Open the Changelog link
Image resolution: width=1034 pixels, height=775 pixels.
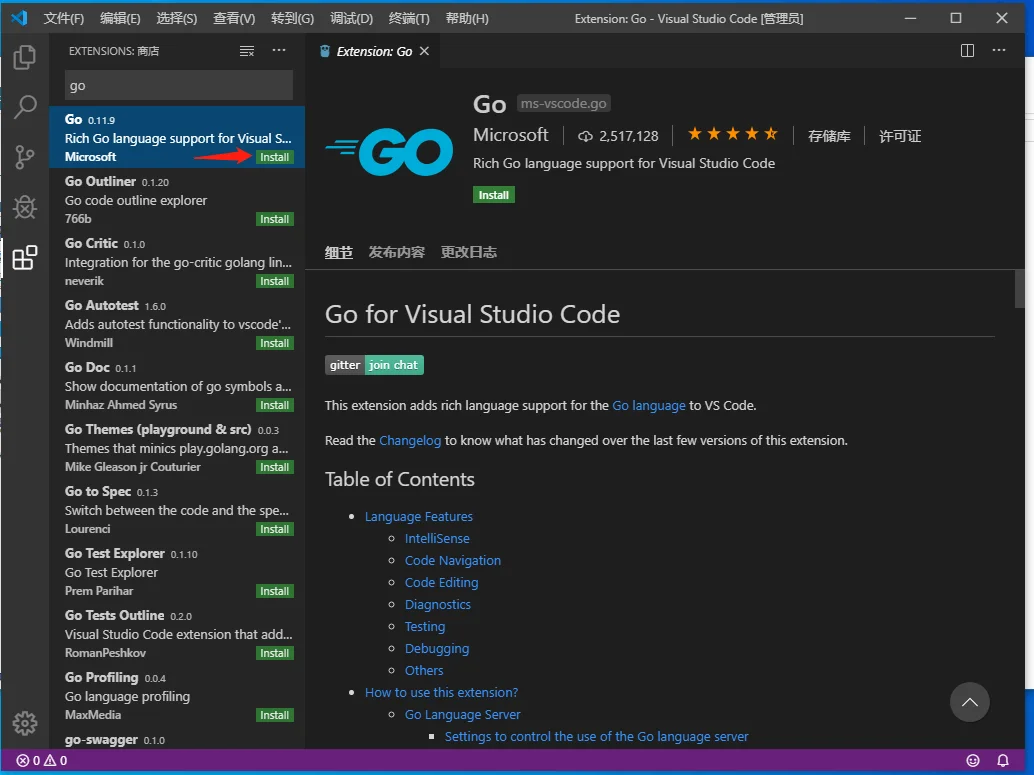(x=410, y=441)
